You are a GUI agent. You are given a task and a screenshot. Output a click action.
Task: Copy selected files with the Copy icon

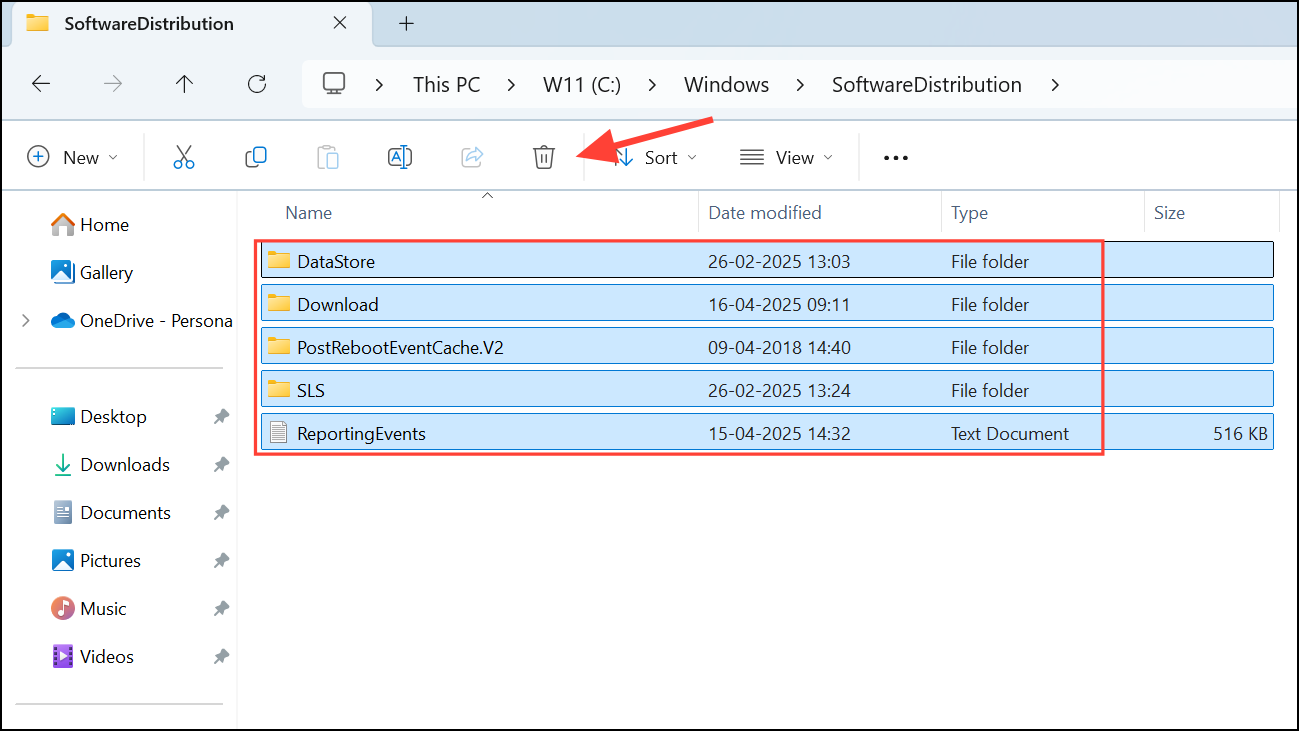coord(255,157)
